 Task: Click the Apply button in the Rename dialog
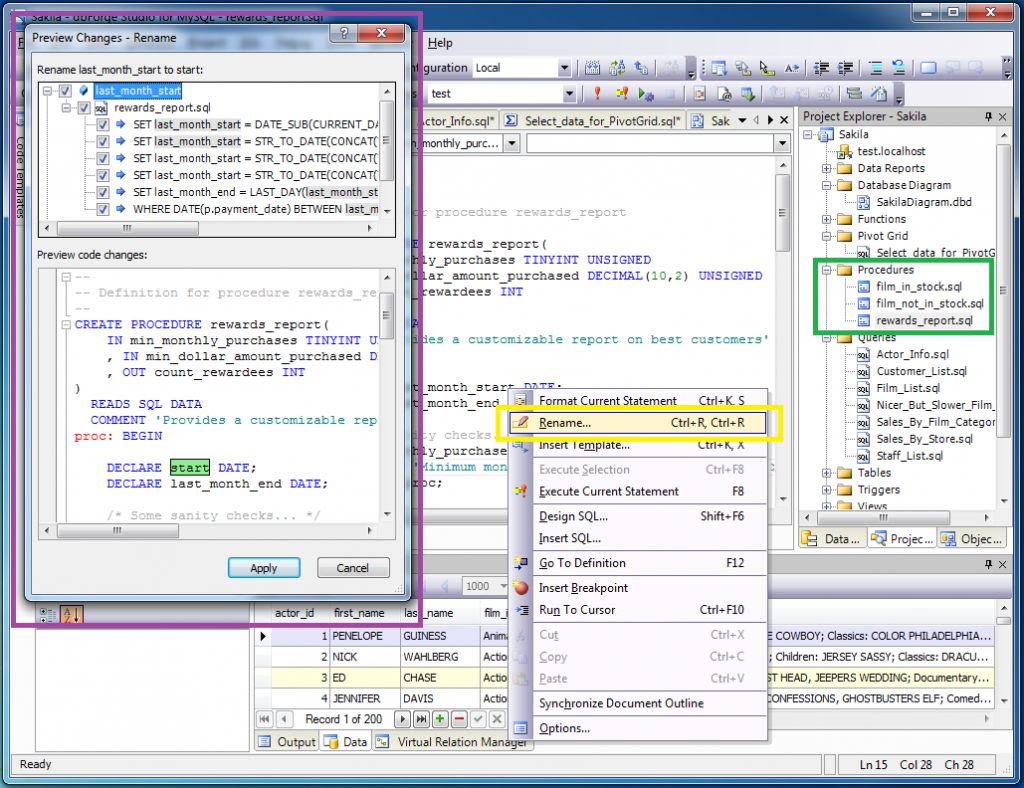[x=264, y=567]
